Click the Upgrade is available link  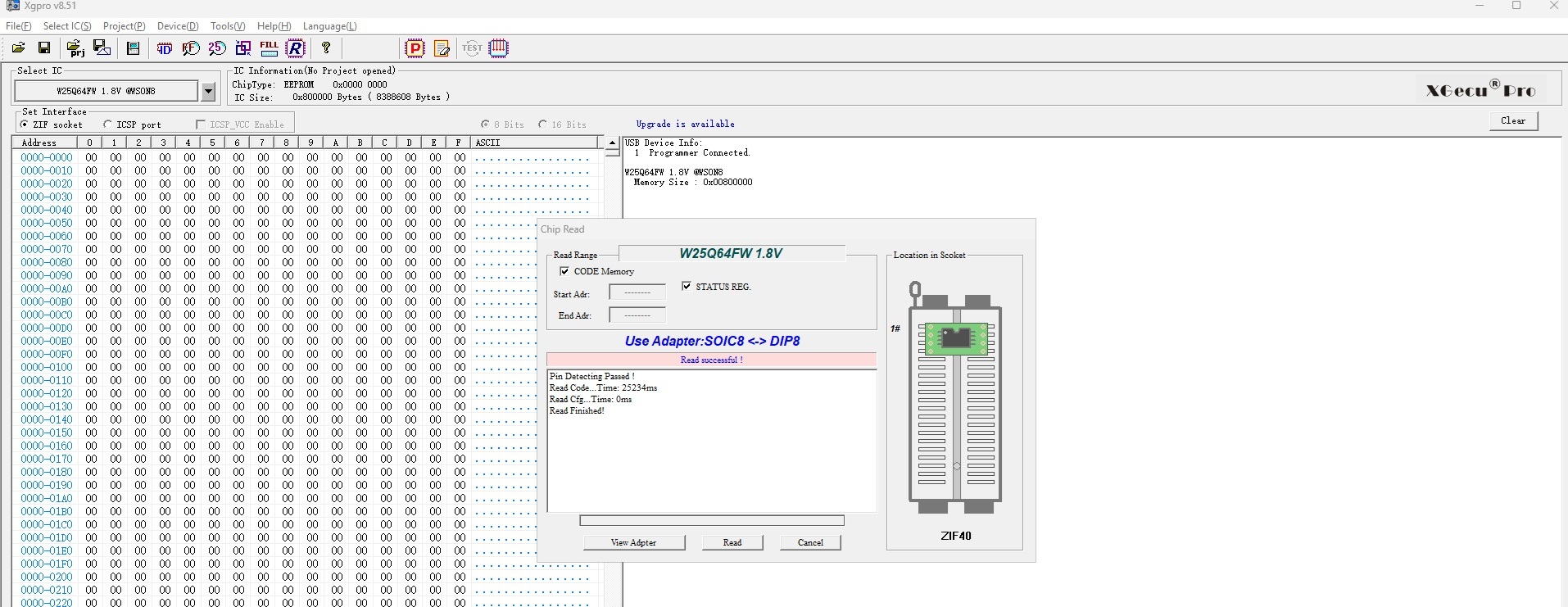tap(685, 124)
